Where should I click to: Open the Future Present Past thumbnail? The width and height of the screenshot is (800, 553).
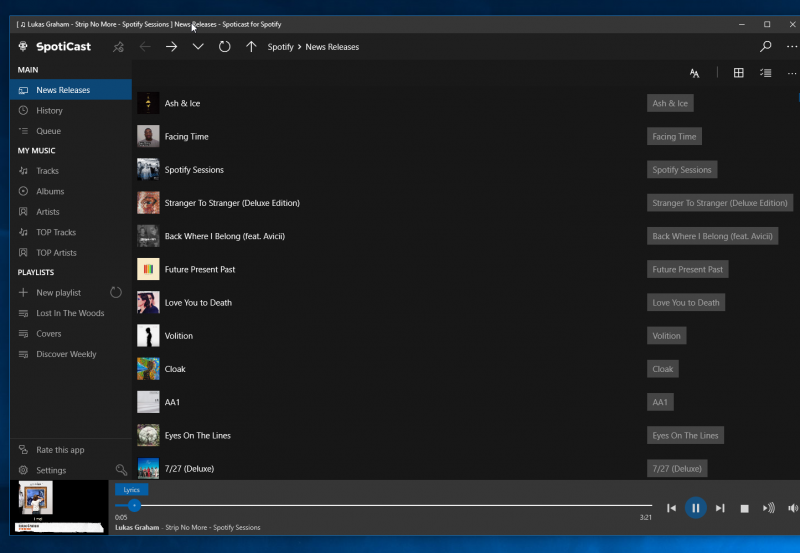pyautogui.click(x=148, y=269)
